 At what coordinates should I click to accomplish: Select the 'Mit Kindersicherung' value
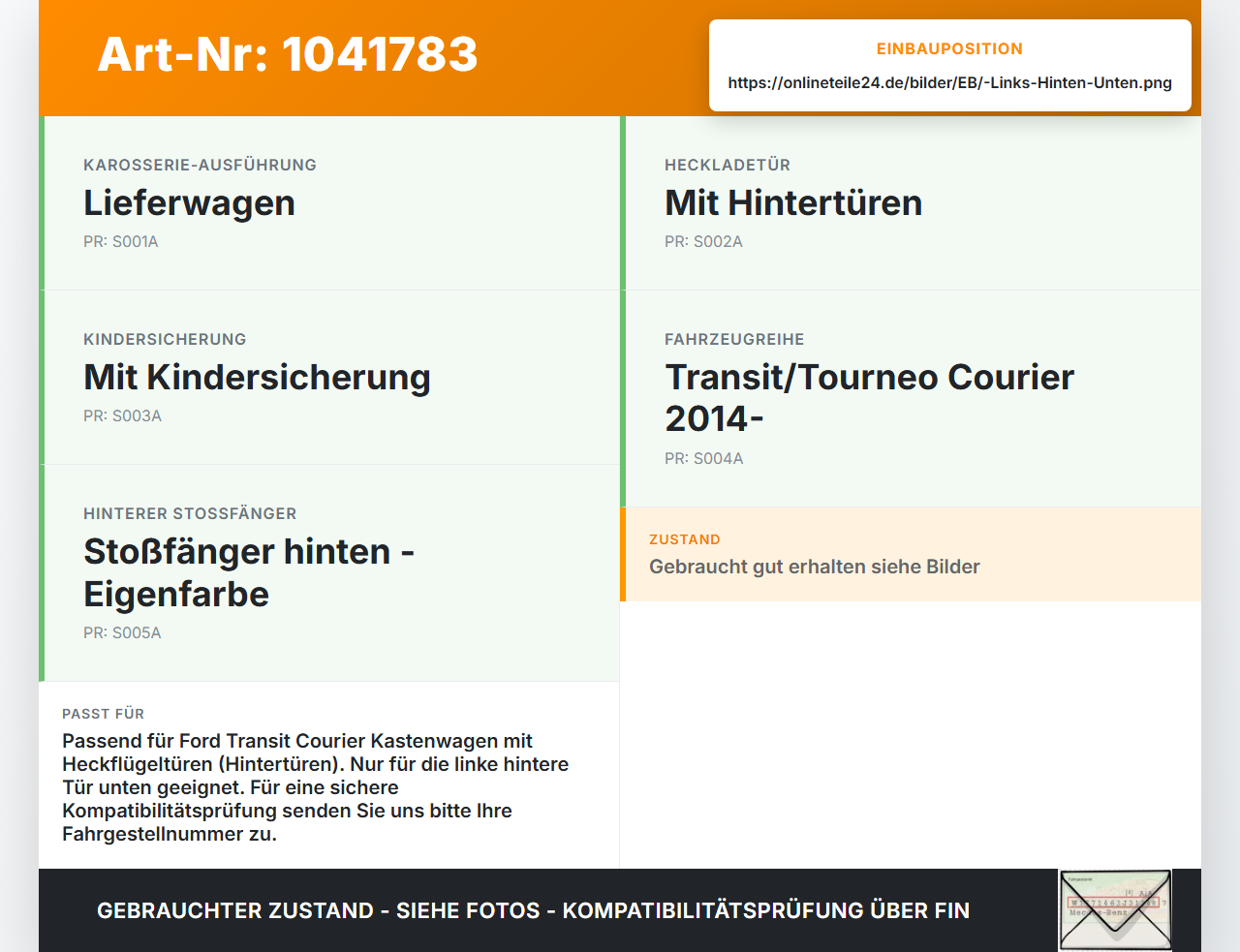pos(257,377)
